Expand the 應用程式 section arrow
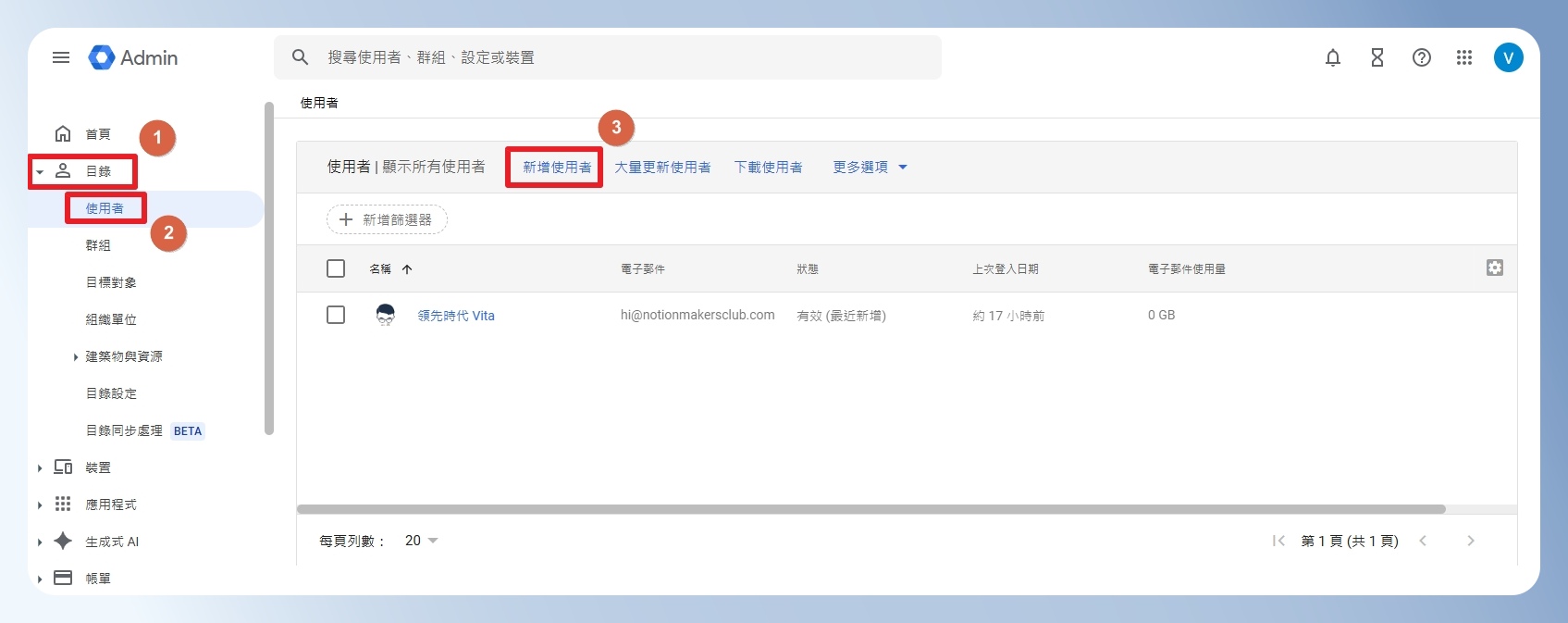The width and height of the screenshot is (1568, 623). [x=40, y=505]
